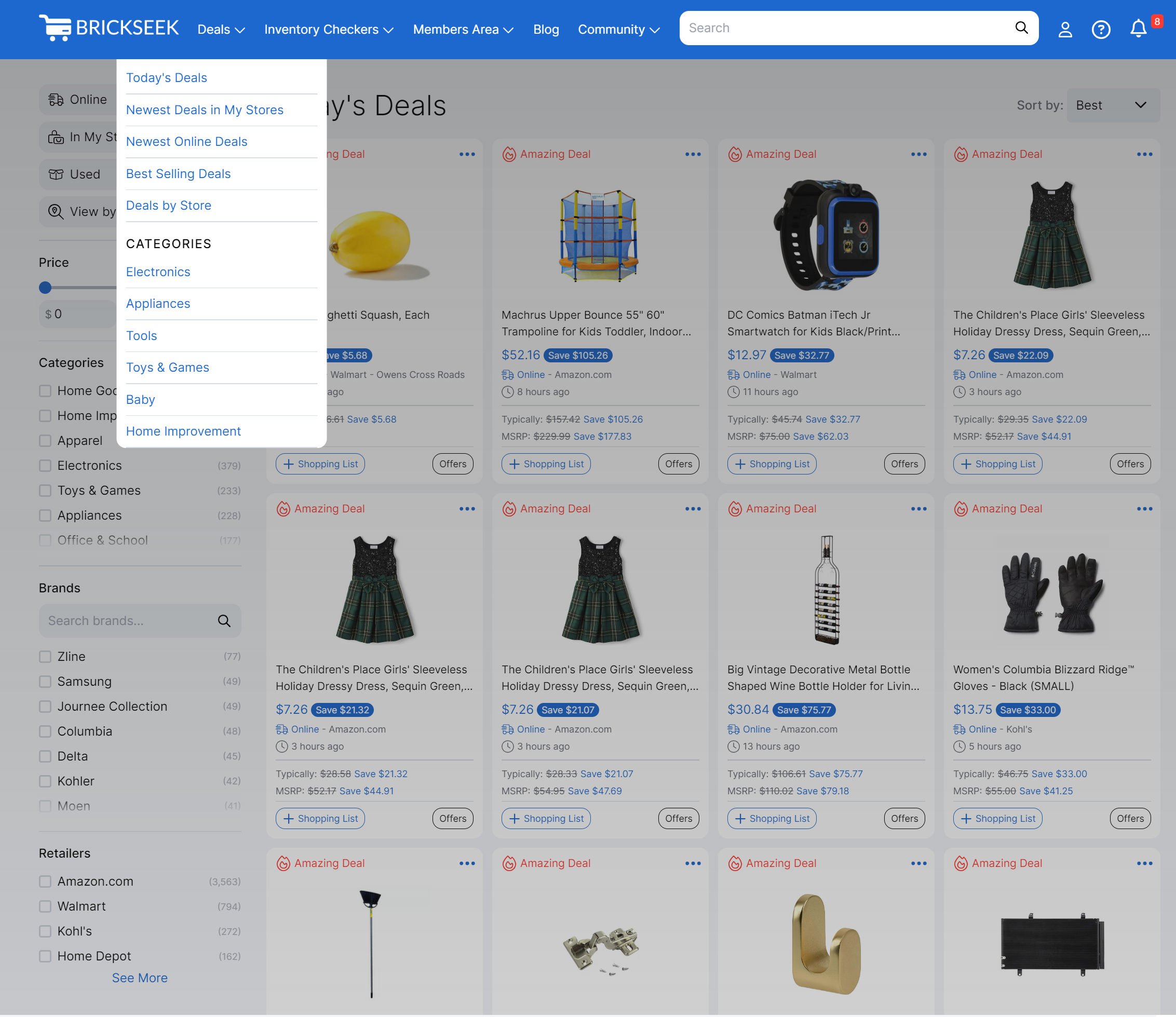Screen dimensions: 1176x1017
Task: Open the Blog page from the navigation
Action: point(546,29)
